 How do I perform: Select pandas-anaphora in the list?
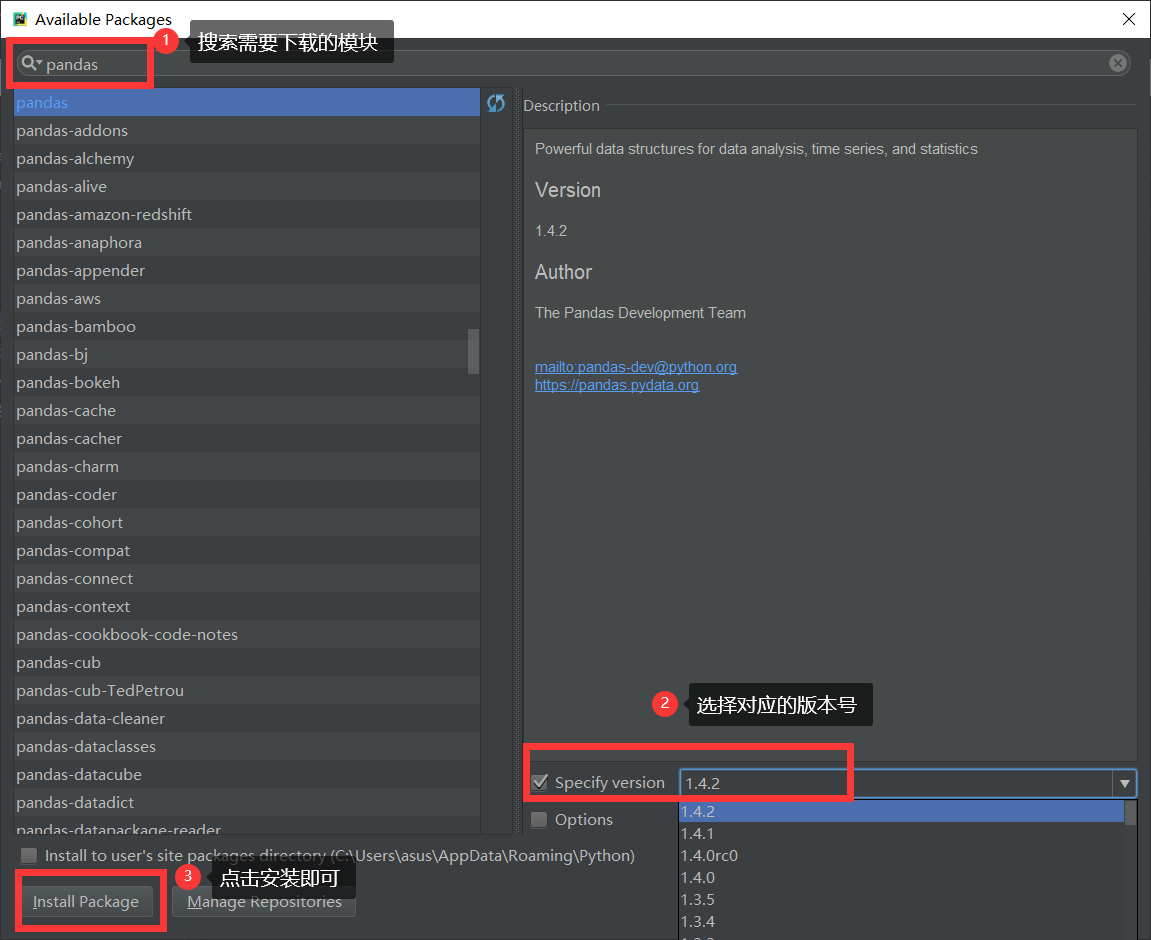coord(247,243)
